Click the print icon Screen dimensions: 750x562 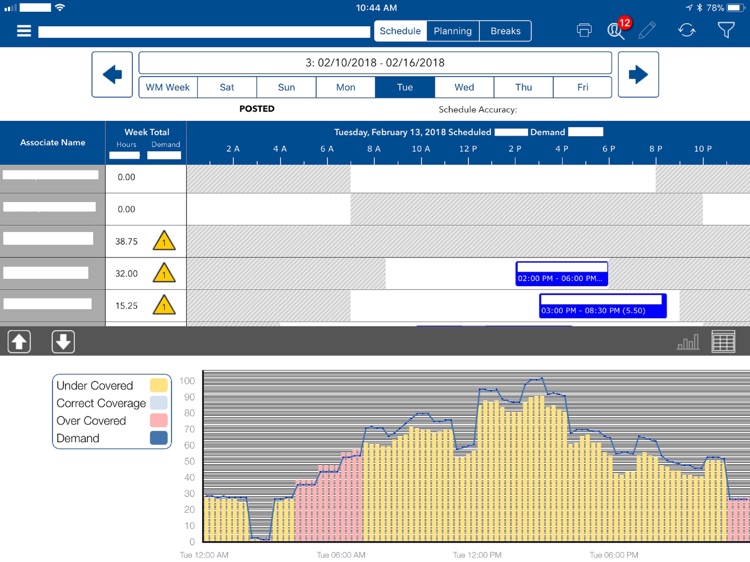[x=584, y=31]
